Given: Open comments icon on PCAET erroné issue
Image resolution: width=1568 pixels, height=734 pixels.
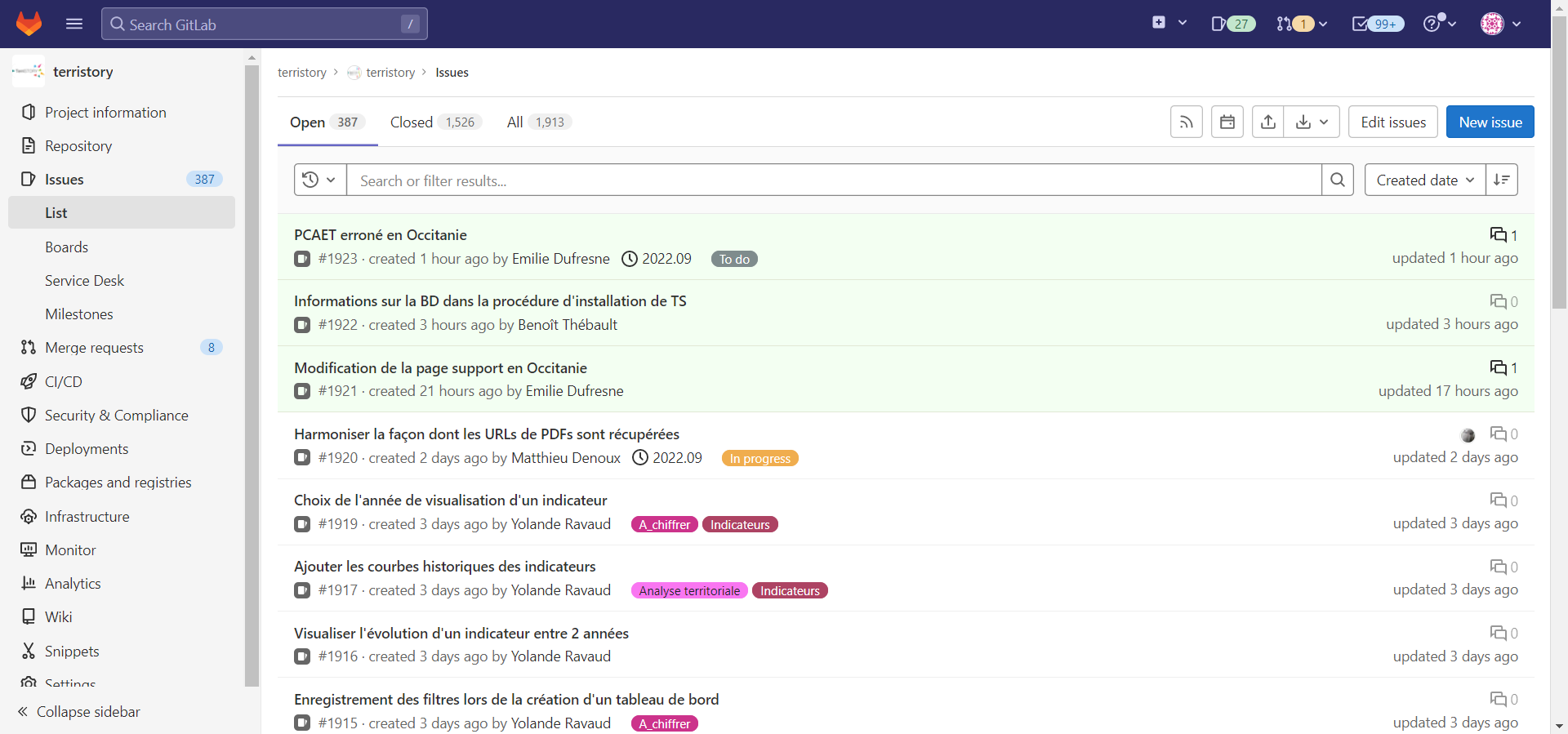Looking at the screenshot, I should coord(1503,235).
